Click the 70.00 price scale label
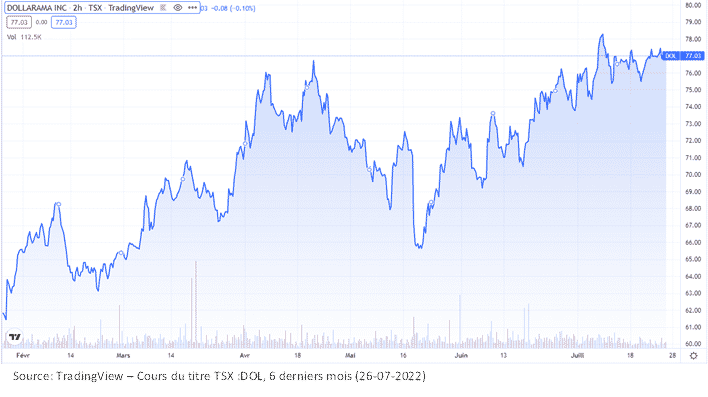The width and height of the screenshot is (708, 397). tap(693, 175)
